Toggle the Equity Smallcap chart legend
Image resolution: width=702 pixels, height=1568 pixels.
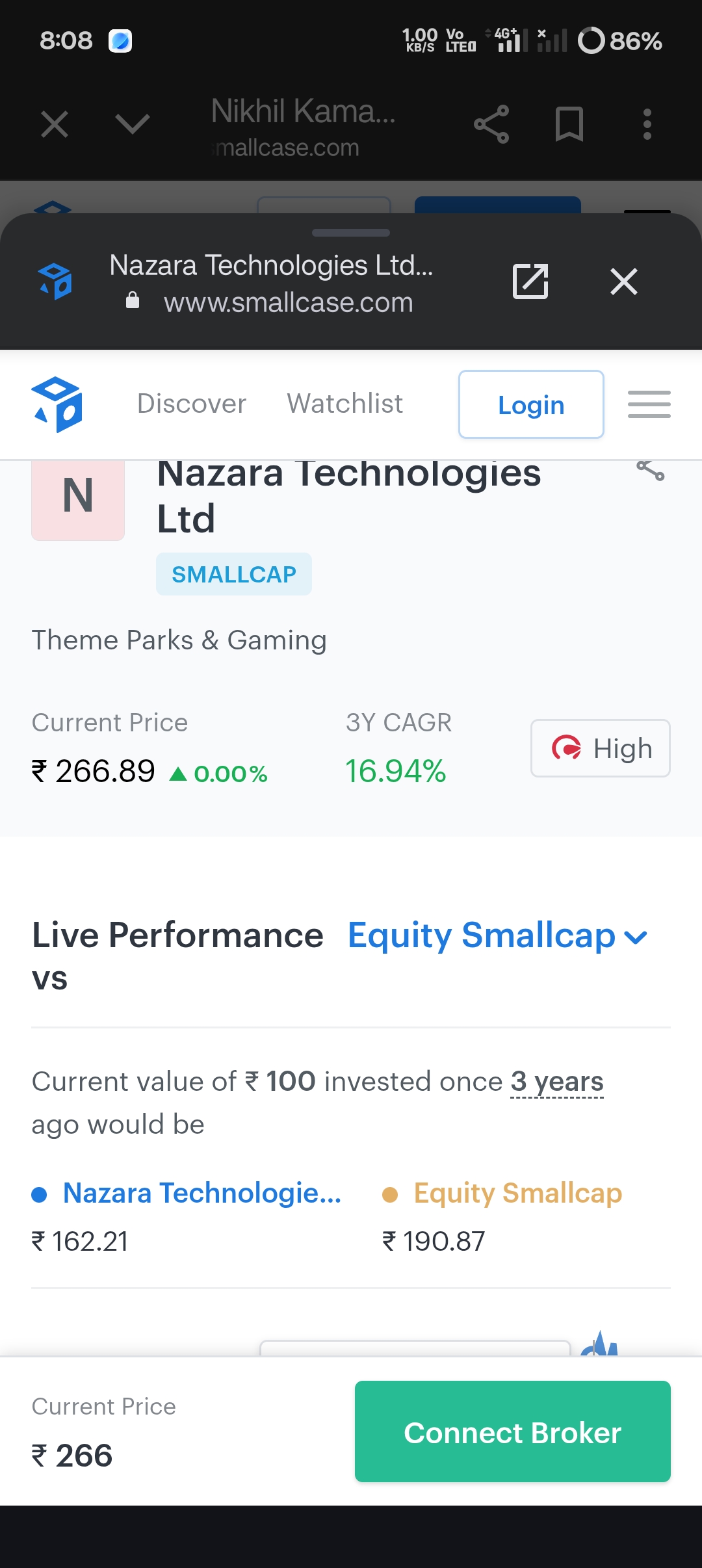[503, 1194]
